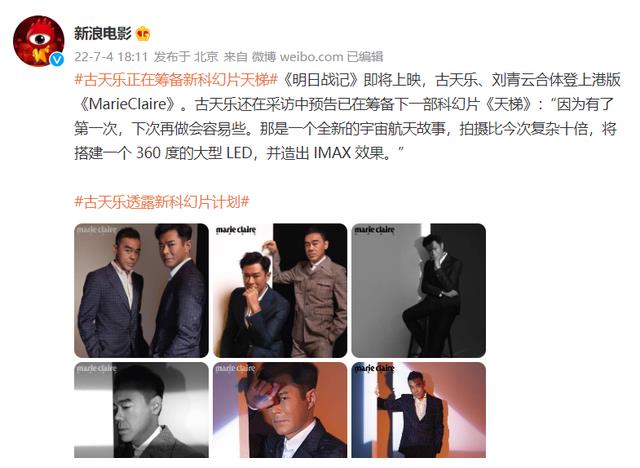Open hashtag #古天乐正在筹备新科幻片天梯#
Image resolution: width=640 pixels, height=468 pixels.
pyautogui.click(x=176, y=80)
